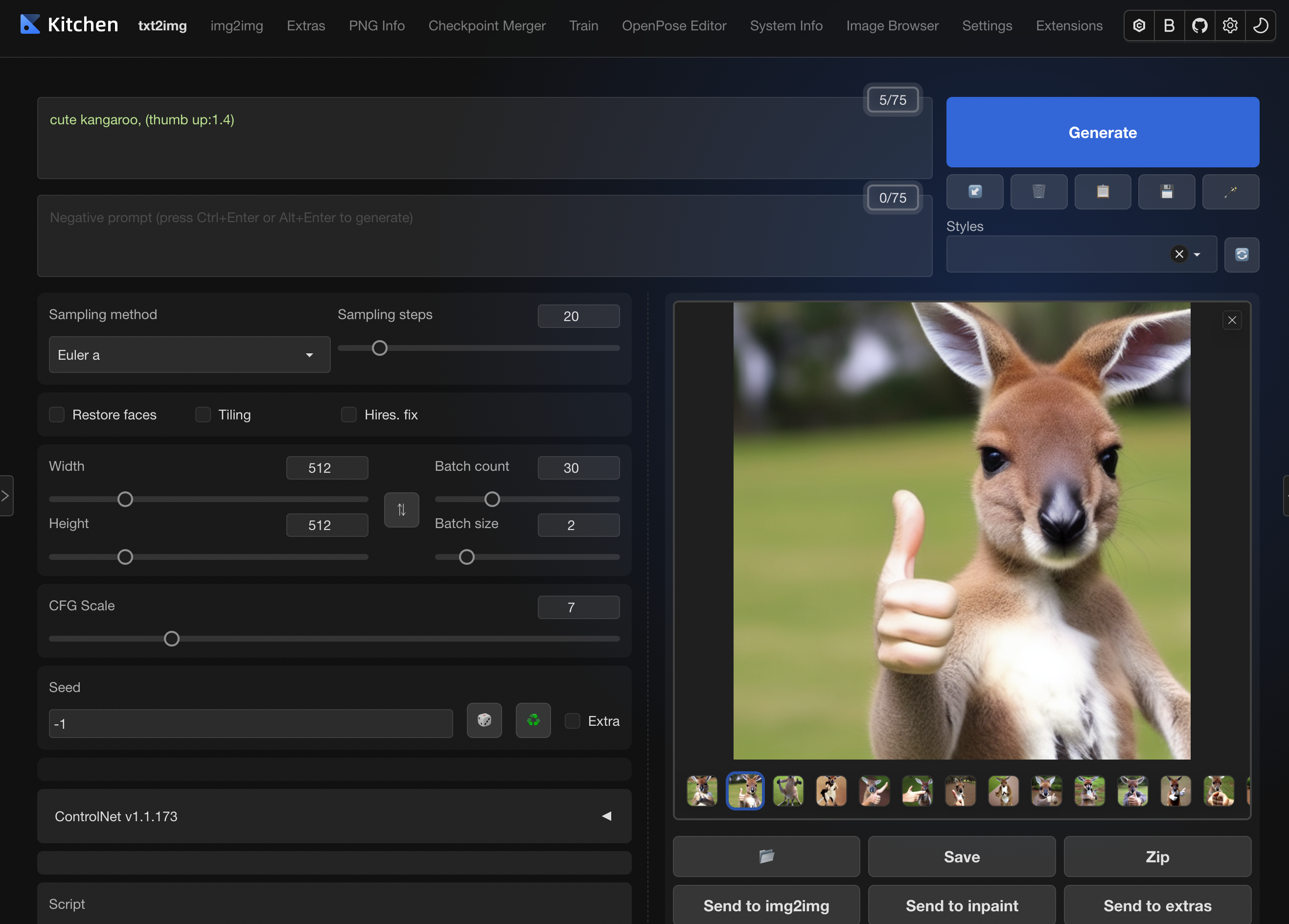
Task: Swap width and height arrows icon
Action: 401,510
